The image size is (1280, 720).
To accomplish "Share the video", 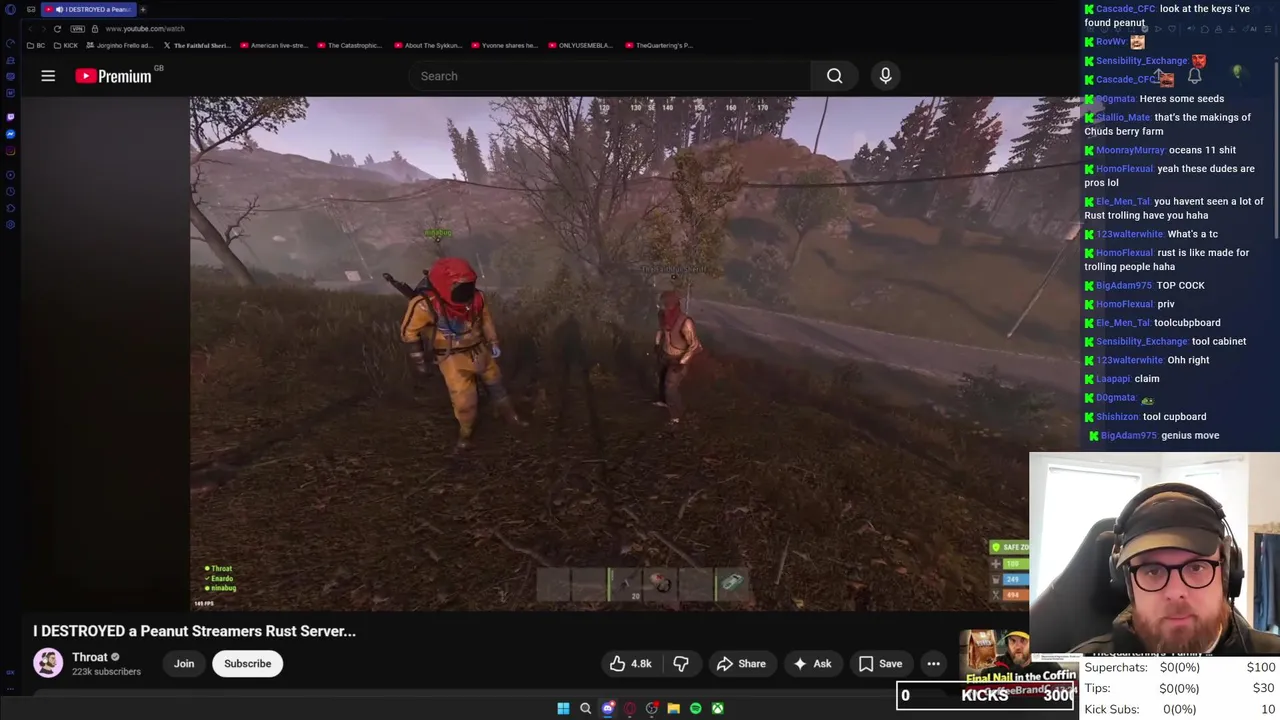I will [741, 663].
